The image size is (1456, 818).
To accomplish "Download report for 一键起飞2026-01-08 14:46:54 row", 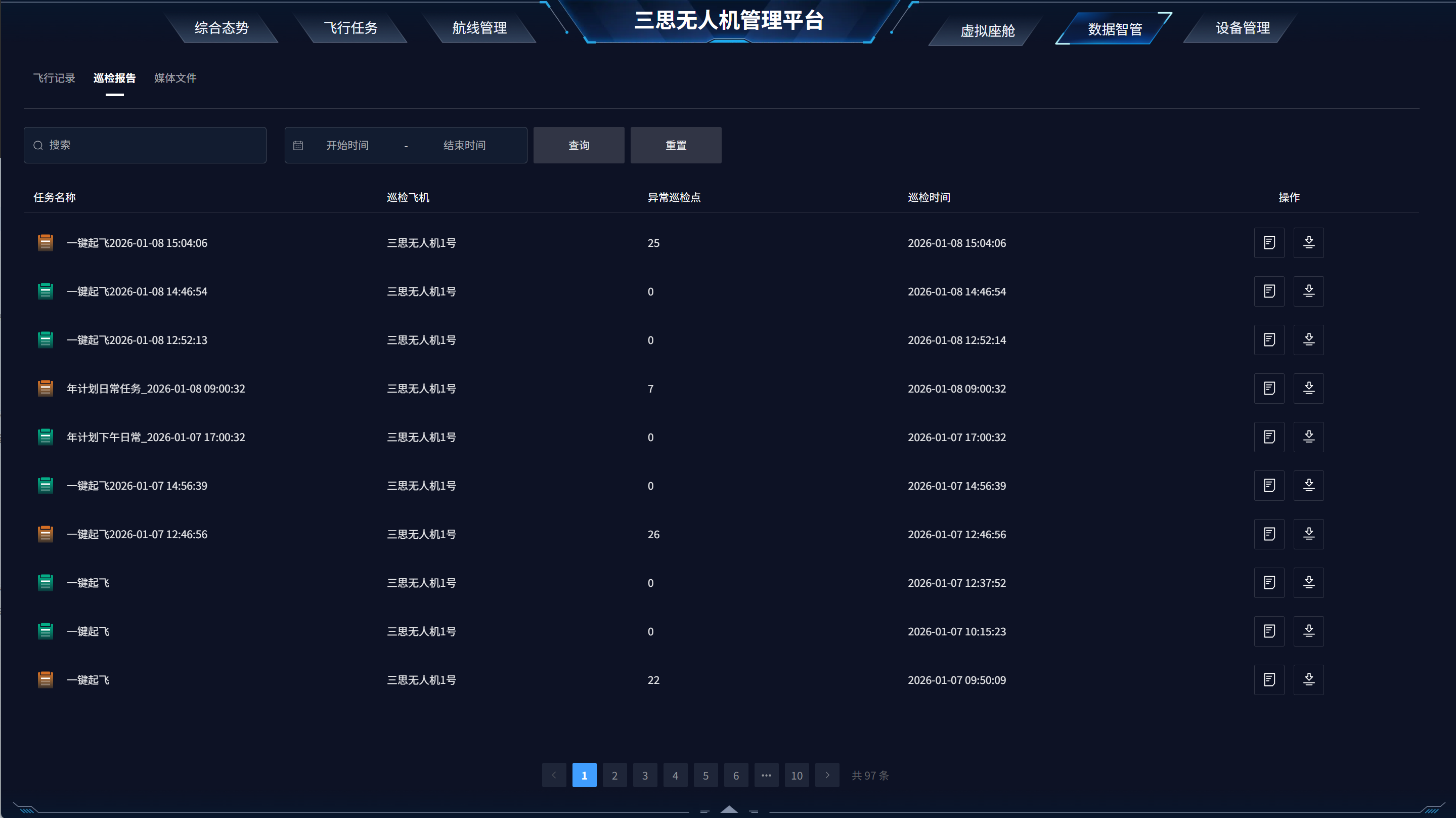I will point(1308,291).
